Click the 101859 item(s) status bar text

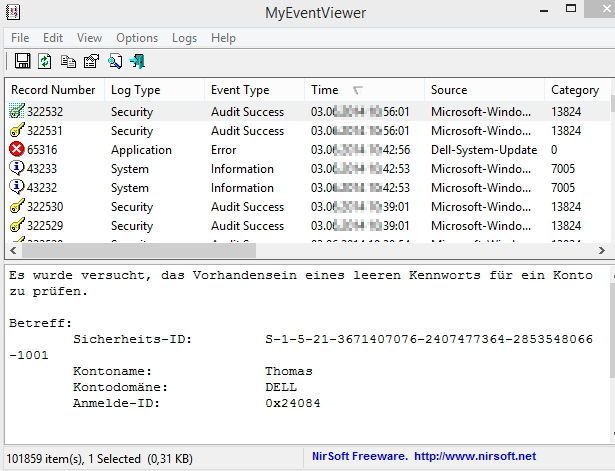(x=99, y=458)
